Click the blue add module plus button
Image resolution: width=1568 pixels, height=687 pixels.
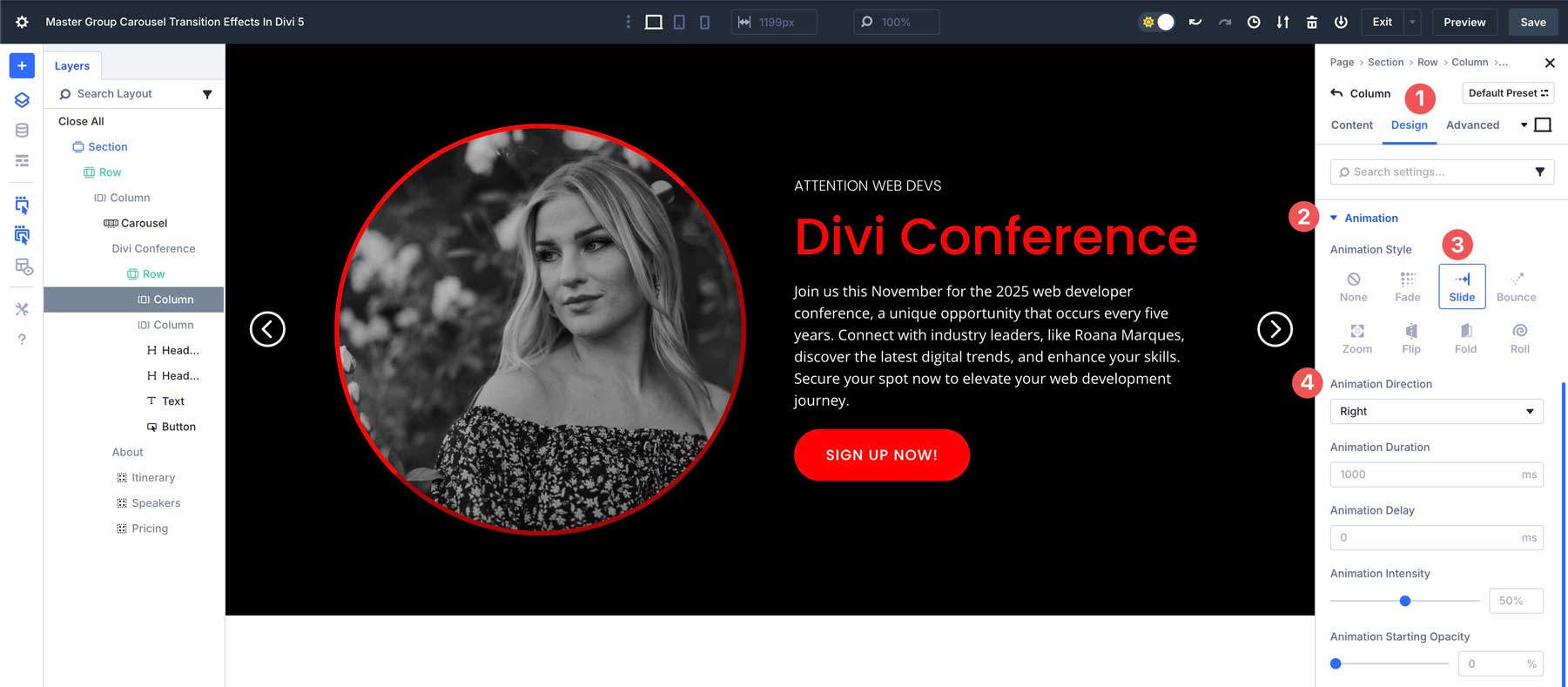click(22, 65)
